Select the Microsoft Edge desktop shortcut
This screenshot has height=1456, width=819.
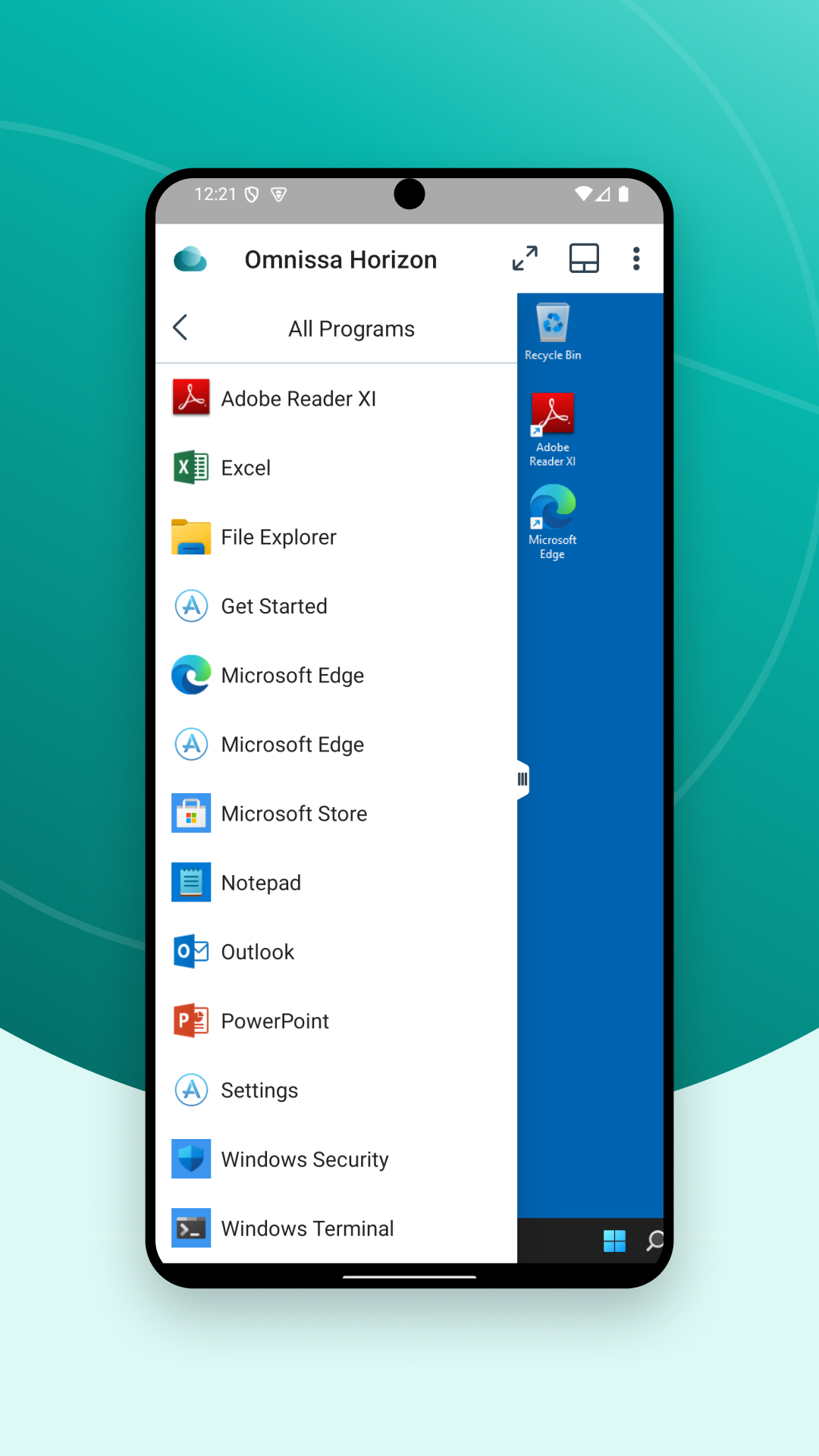(553, 522)
